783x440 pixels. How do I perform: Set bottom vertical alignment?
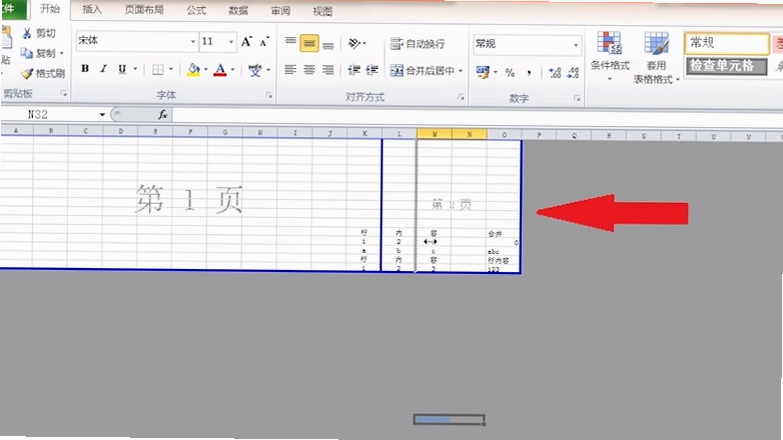coord(328,45)
